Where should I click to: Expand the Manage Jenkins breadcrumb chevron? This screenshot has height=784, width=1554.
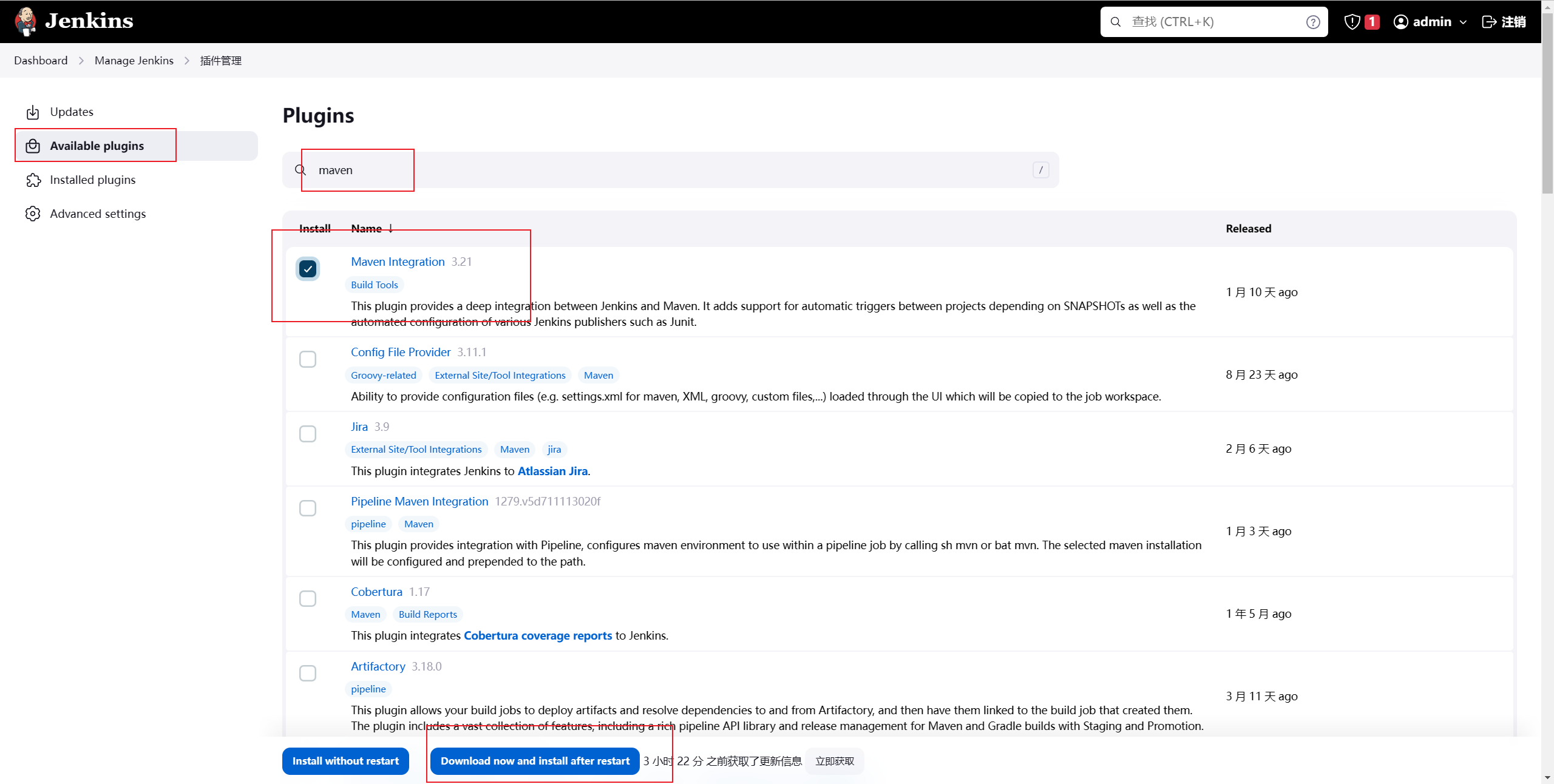click(187, 61)
